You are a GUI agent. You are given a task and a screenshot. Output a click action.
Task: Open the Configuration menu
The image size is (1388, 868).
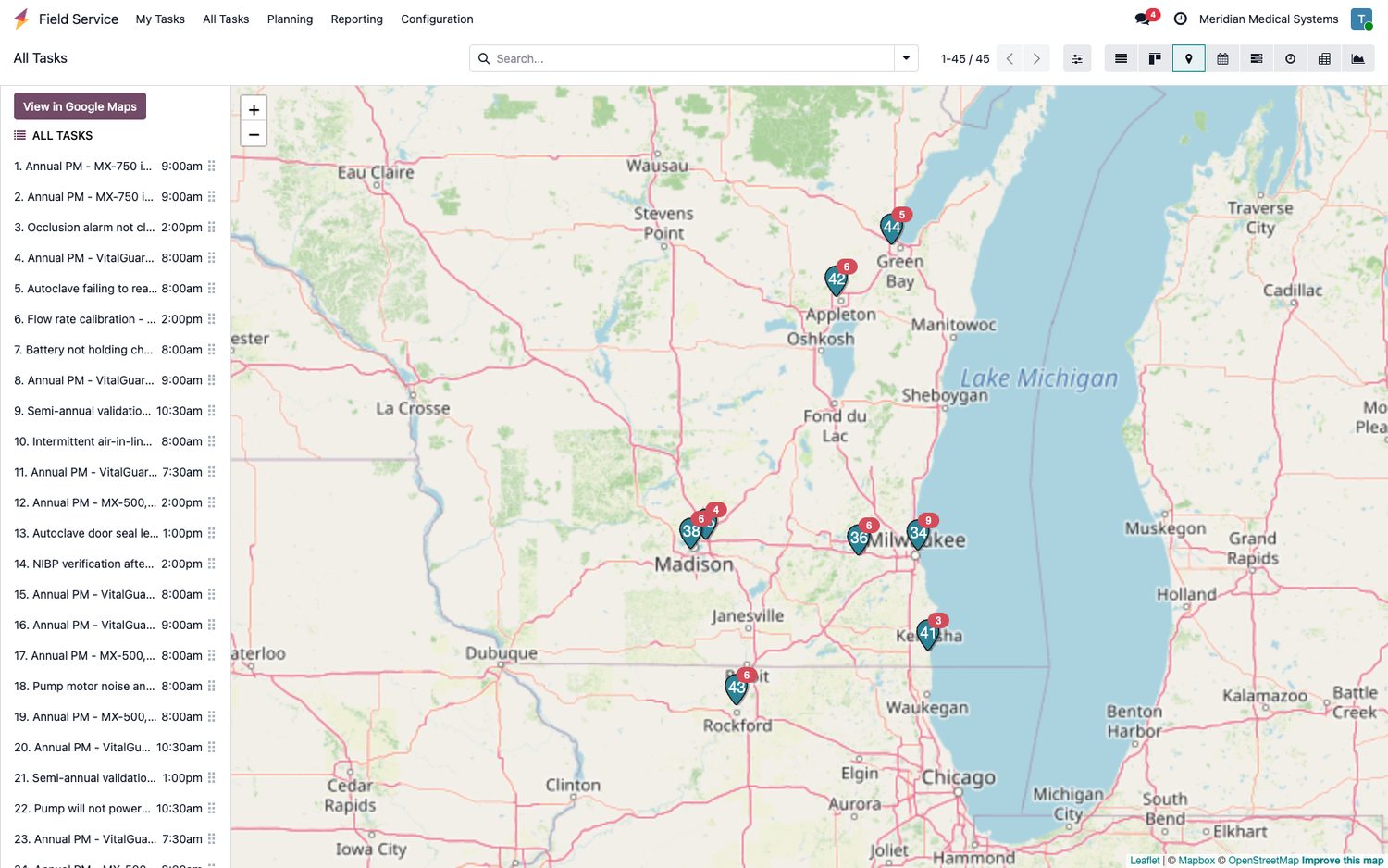pyautogui.click(x=437, y=19)
